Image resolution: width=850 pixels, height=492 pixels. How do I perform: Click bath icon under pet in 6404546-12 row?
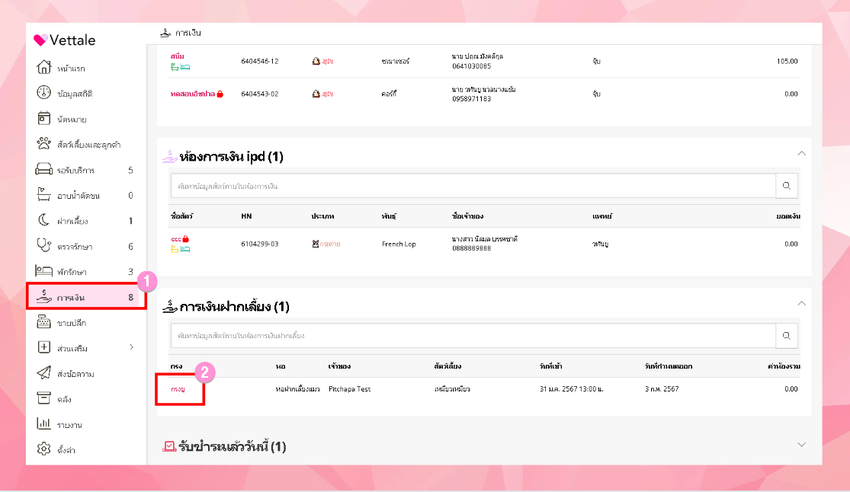175,67
